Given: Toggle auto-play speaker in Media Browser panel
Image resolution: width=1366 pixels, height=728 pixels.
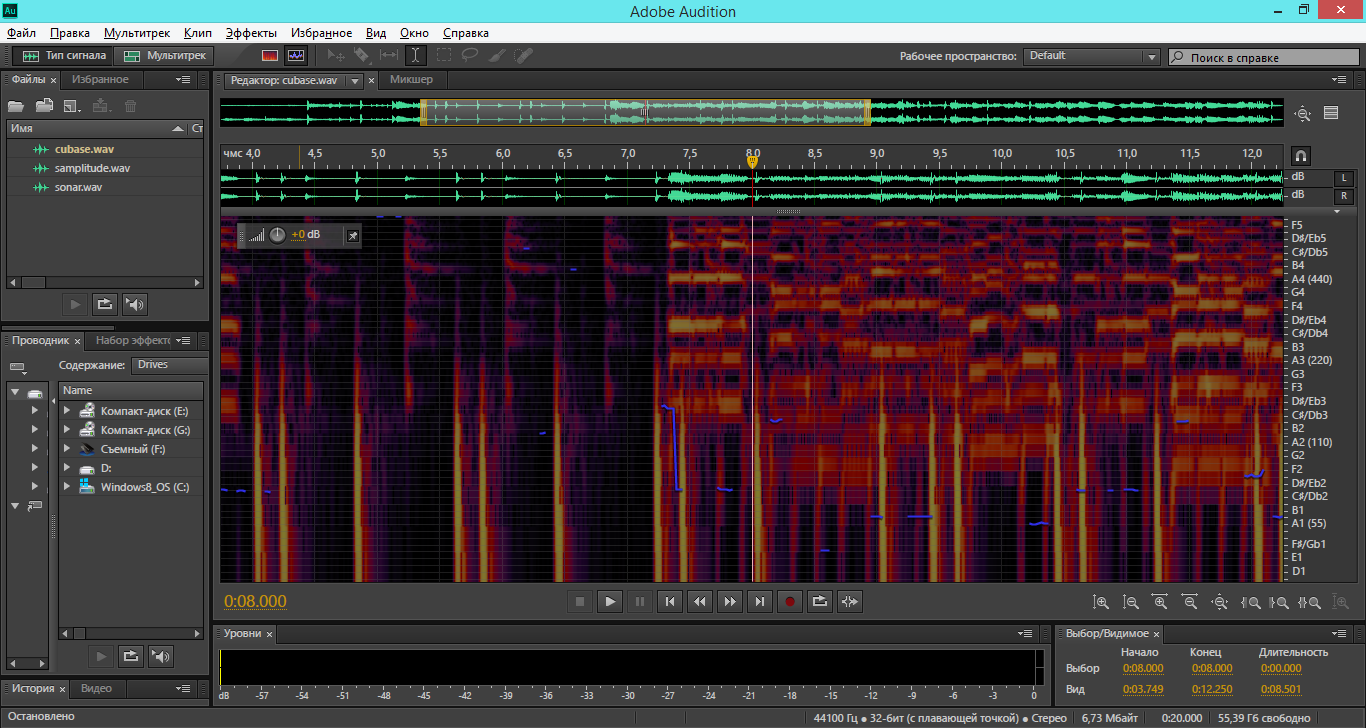Looking at the screenshot, I should [161, 656].
